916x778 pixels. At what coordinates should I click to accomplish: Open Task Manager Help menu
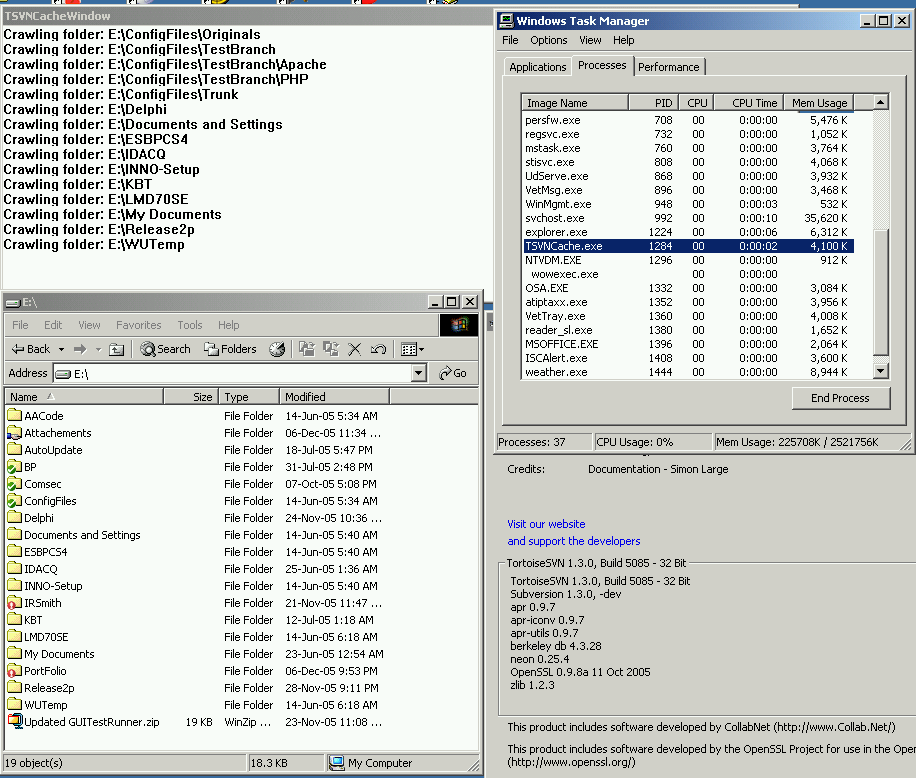[623, 40]
